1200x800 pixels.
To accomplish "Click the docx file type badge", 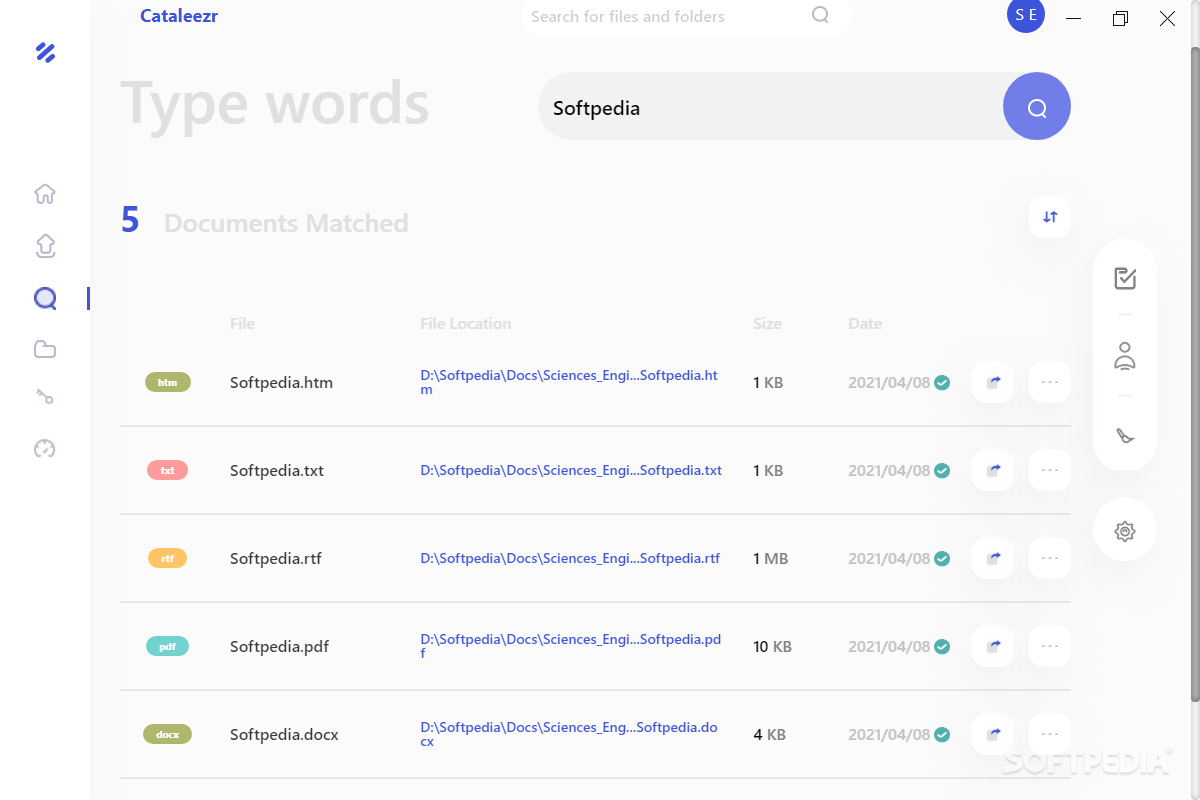I will pyautogui.click(x=168, y=734).
